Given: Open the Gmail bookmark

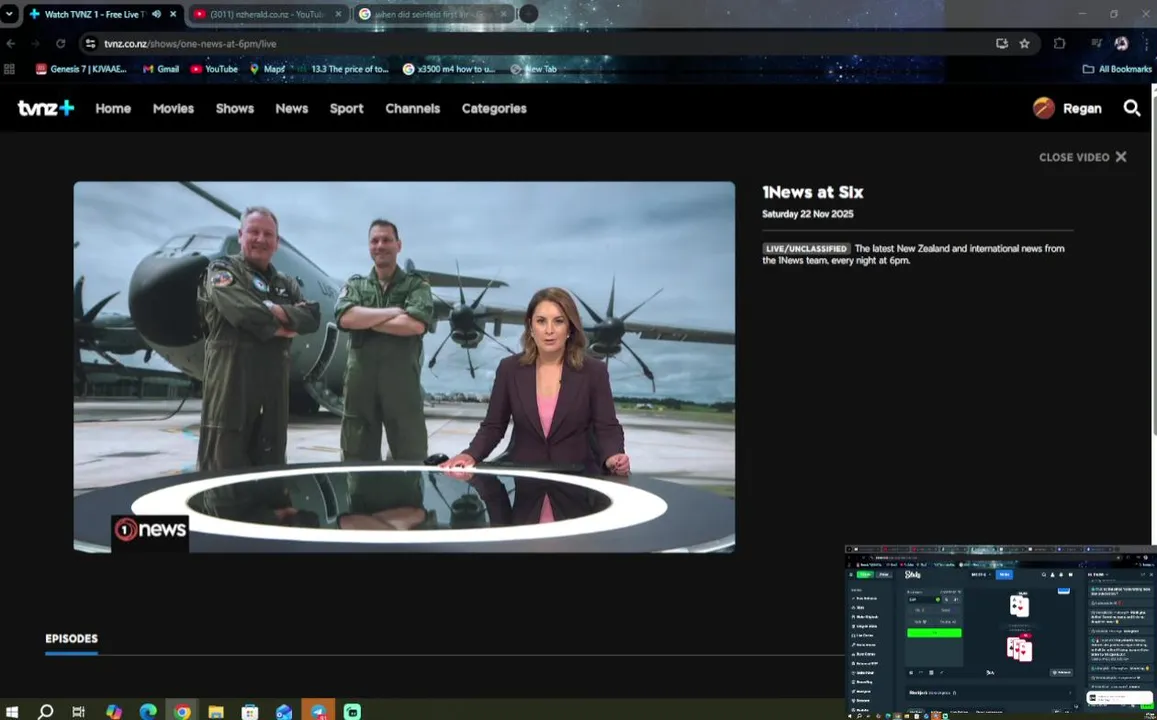Looking at the screenshot, I should coord(161,69).
